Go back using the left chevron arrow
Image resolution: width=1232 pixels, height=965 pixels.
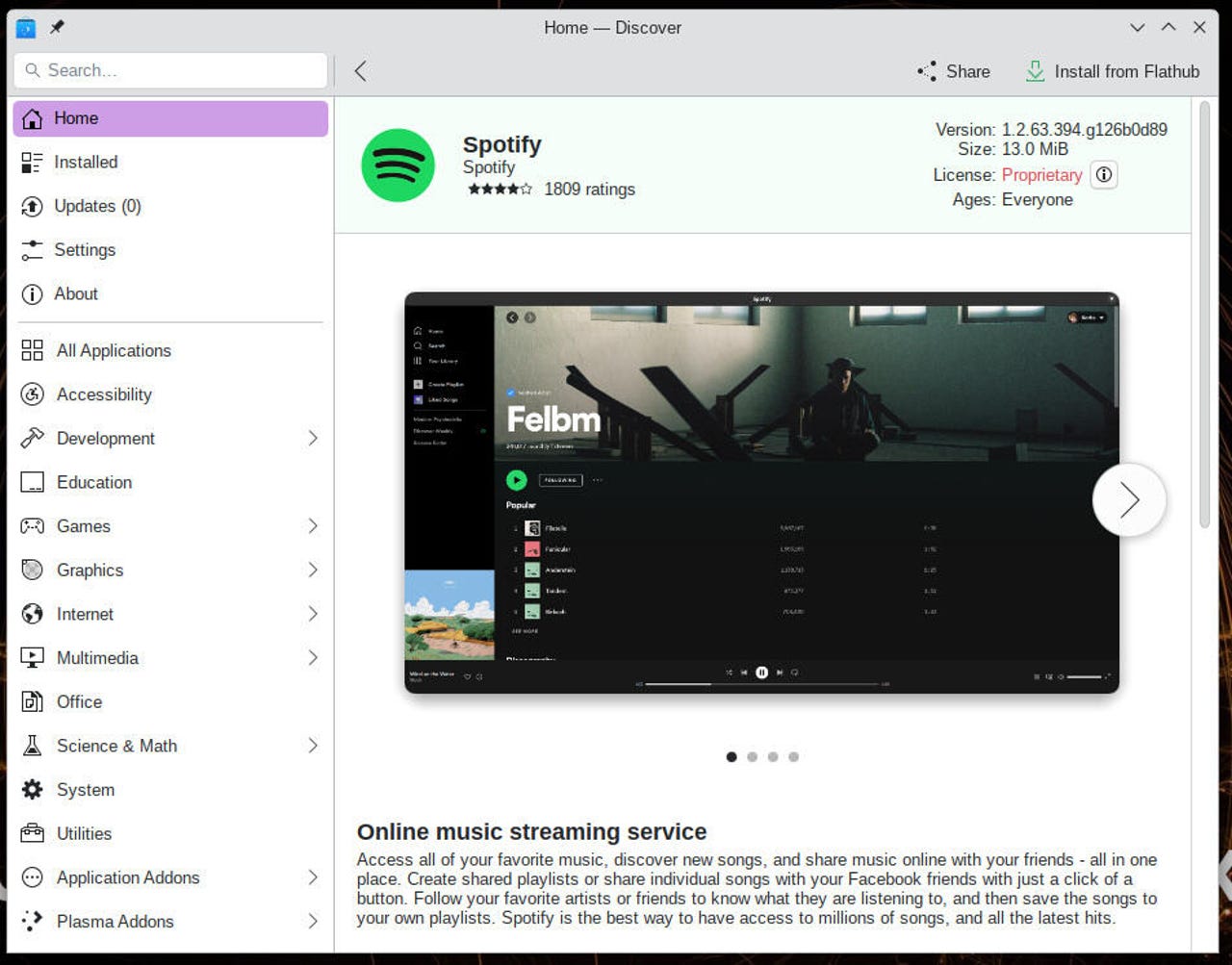pyautogui.click(x=360, y=71)
